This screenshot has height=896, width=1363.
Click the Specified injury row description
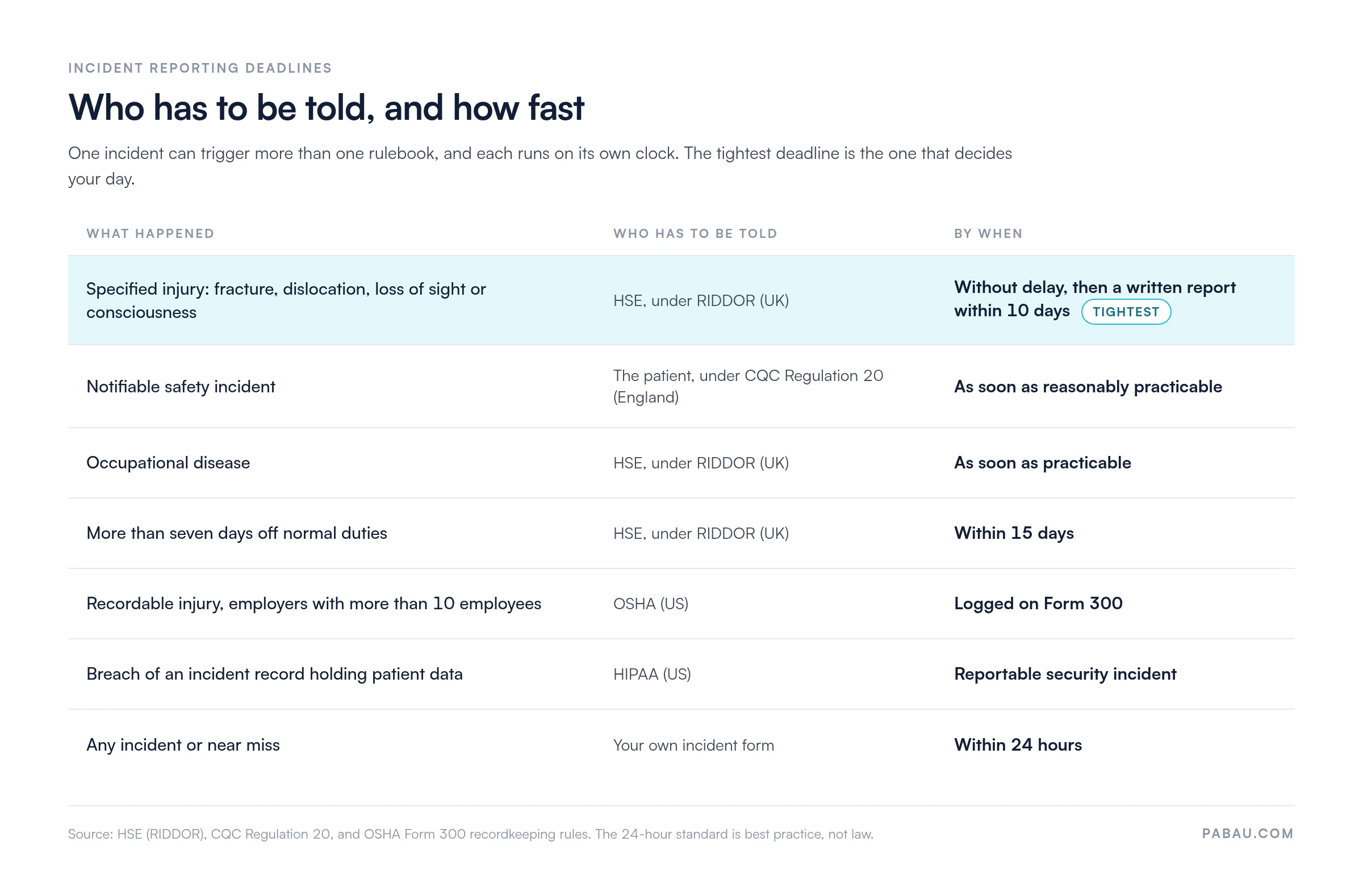point(286,300)
